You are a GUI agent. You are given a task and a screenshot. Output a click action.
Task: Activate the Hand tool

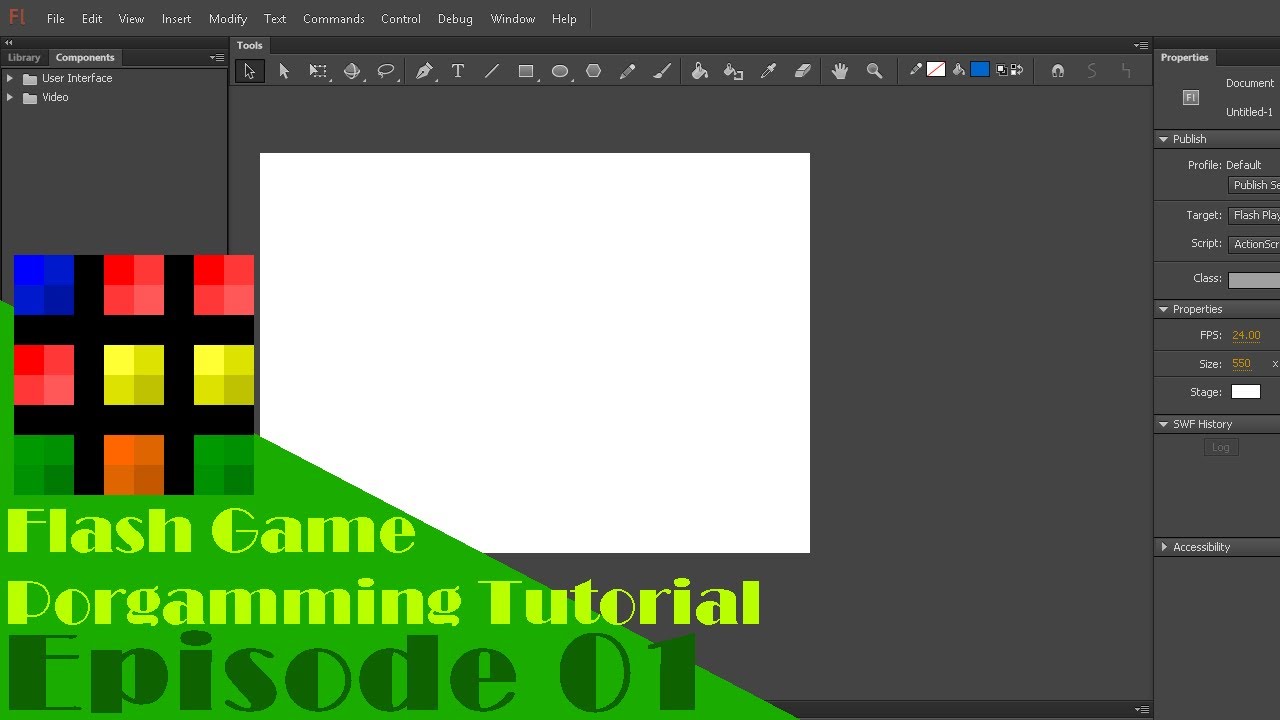840,71
